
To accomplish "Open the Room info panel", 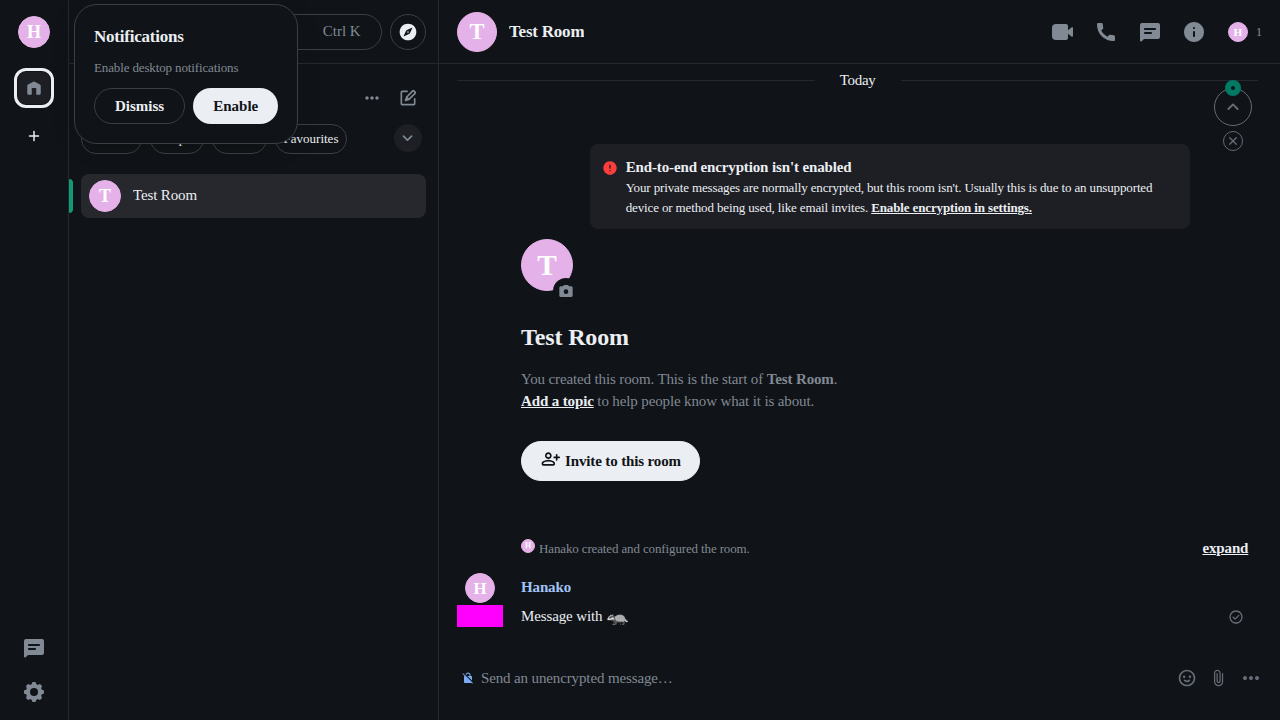I will coord(1194,32).
